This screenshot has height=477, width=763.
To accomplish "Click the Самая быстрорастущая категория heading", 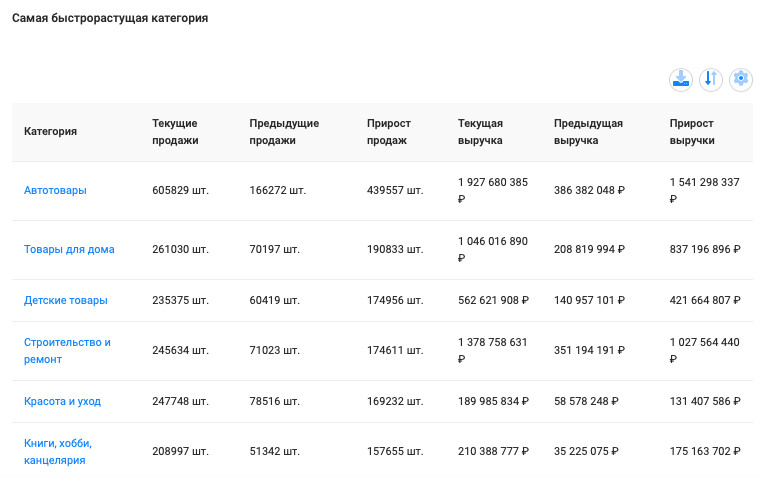I will coord(110,19).
